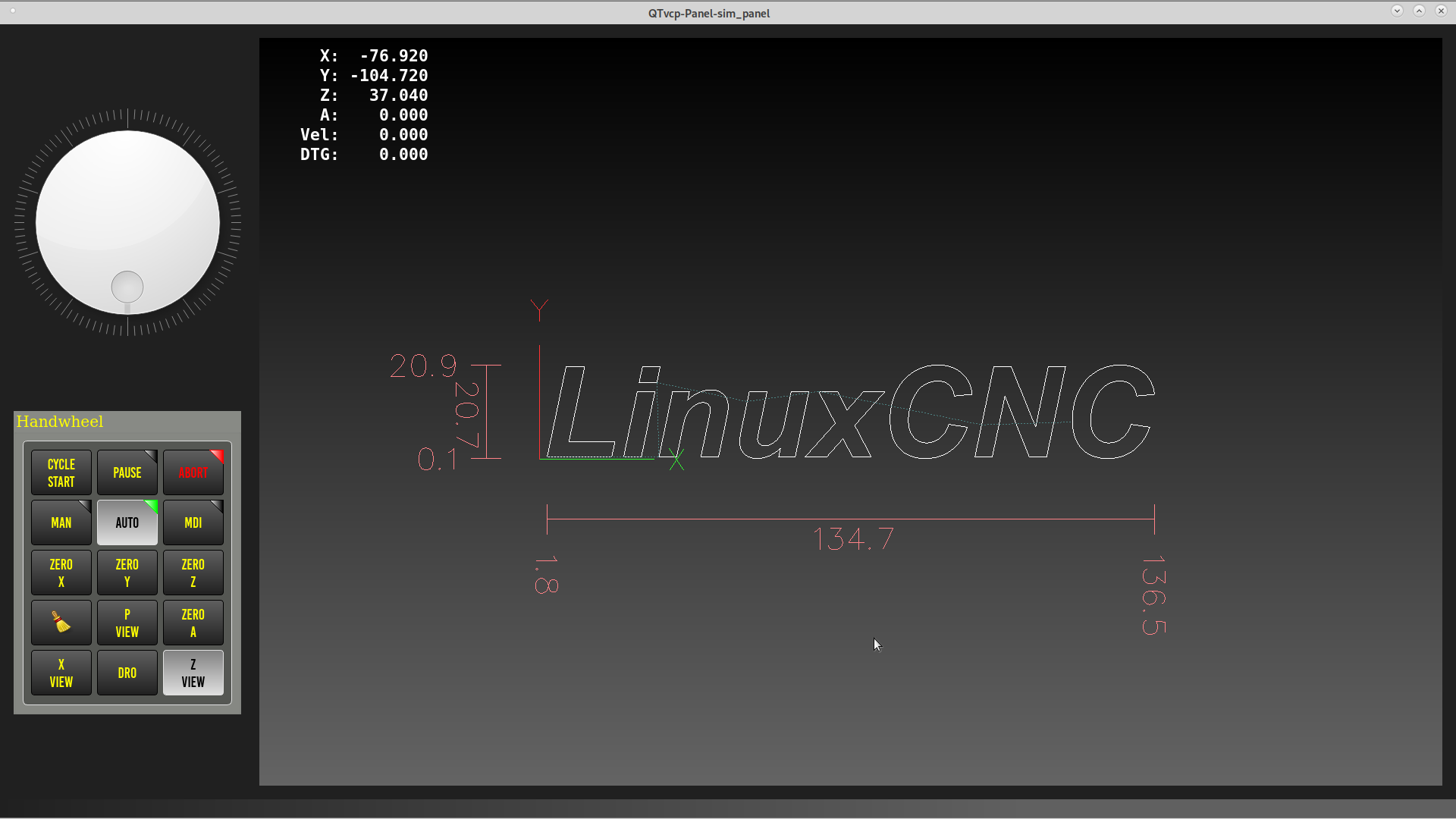
Task: Start the program with CYCLE START
Action: point(61,472)
